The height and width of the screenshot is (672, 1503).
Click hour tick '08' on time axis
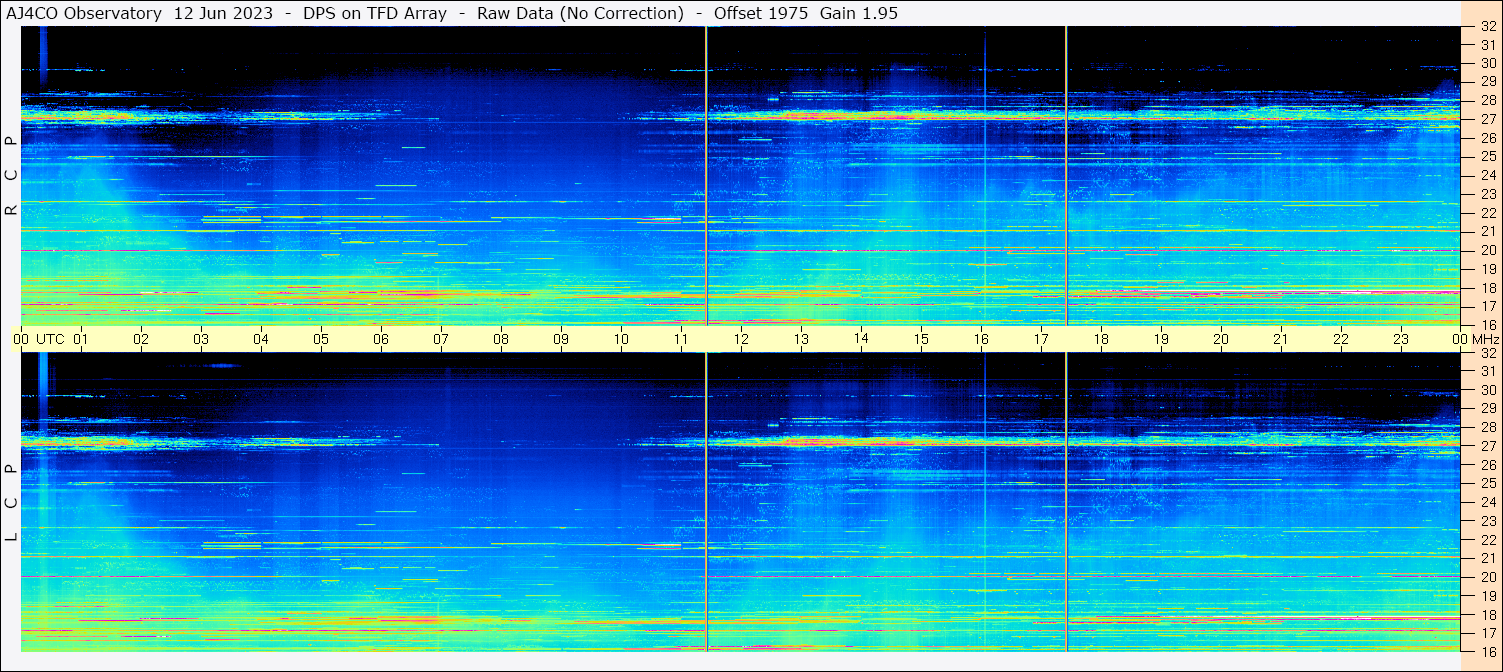tap(501, 339)
